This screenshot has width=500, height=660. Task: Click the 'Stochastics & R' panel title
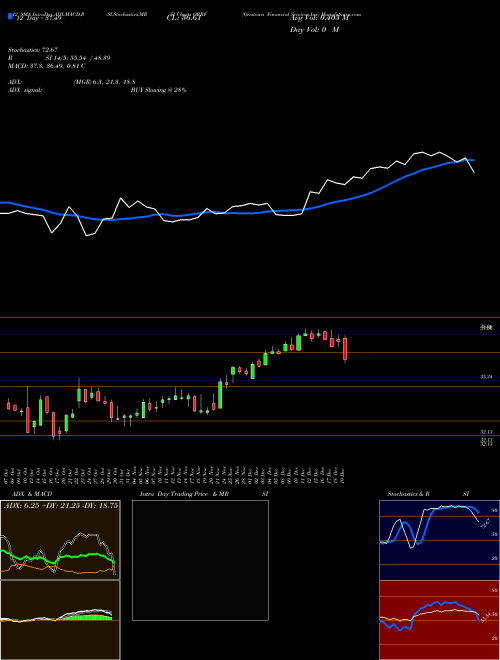pos(409,494)
